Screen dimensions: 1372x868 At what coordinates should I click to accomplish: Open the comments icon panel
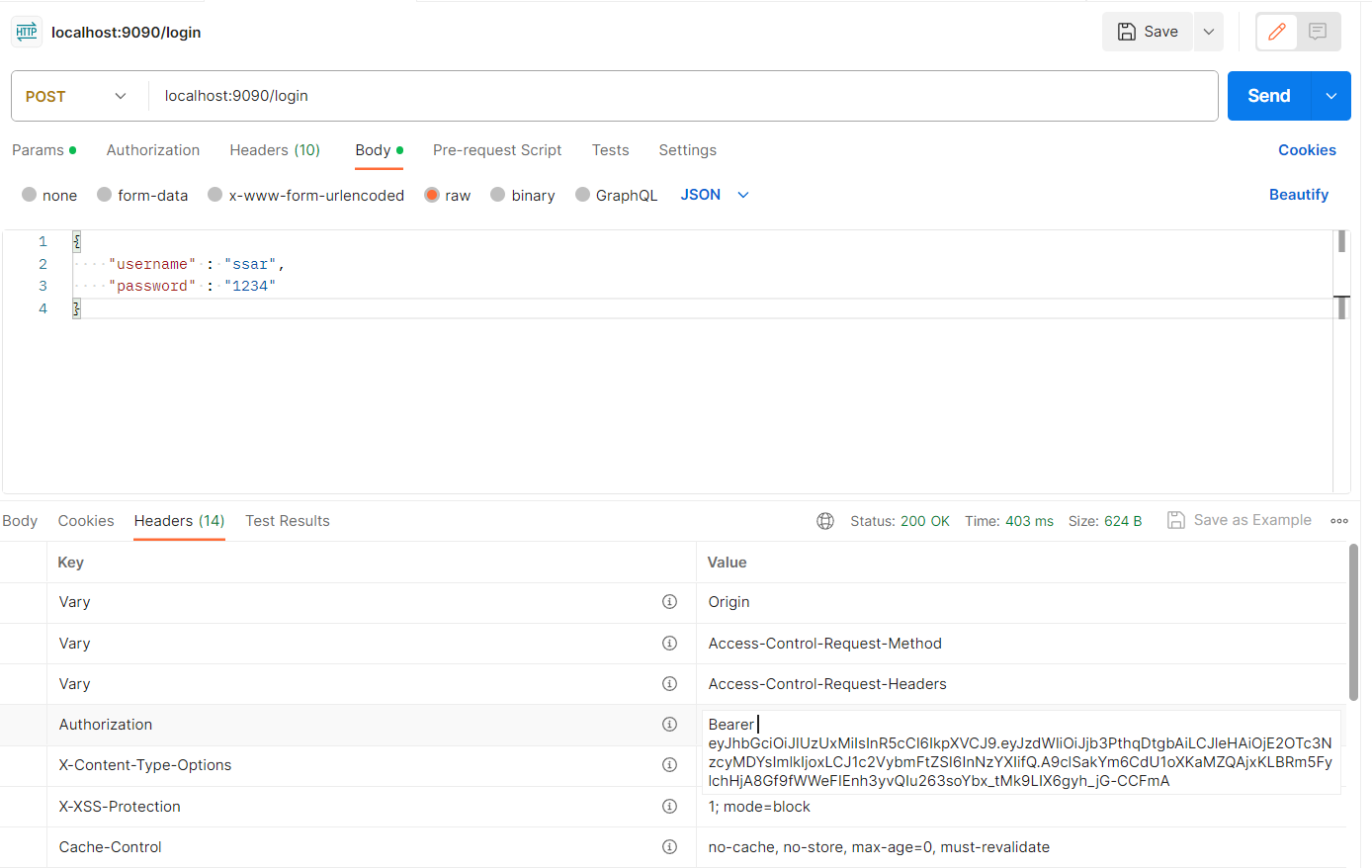[1318, 32]
